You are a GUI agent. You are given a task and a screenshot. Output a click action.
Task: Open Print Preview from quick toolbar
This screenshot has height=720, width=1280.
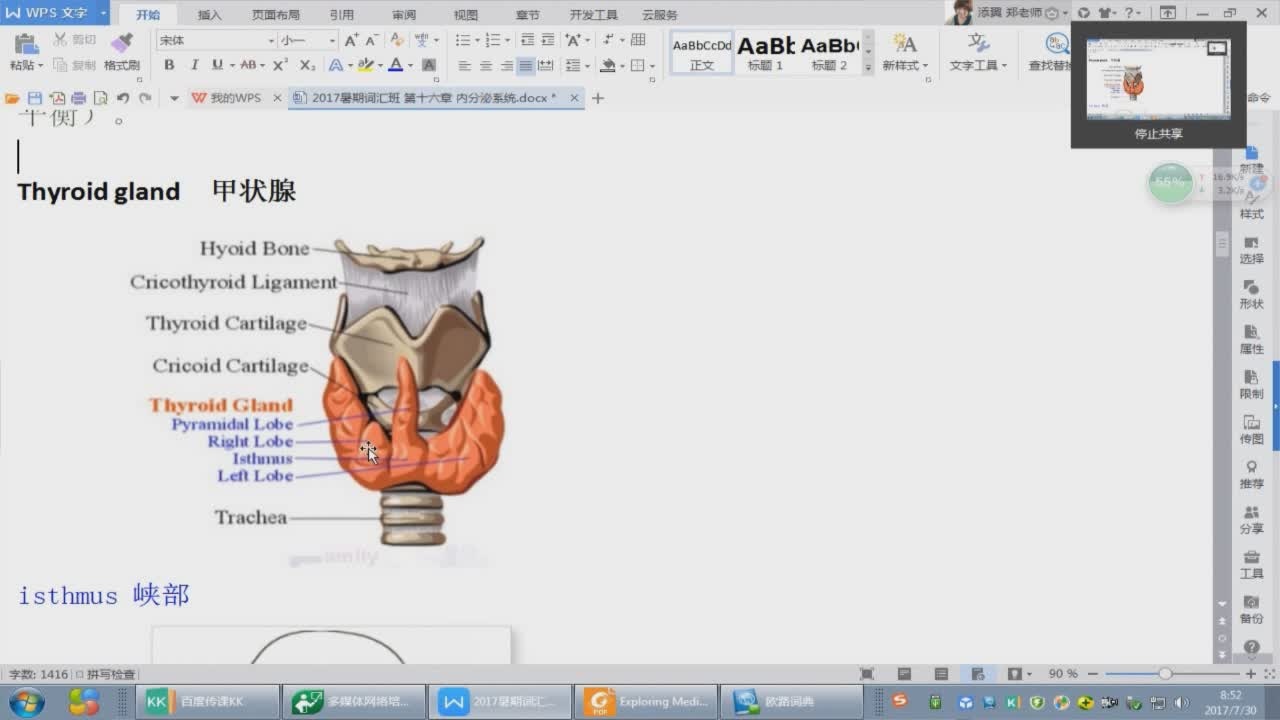pyautogui.click(x=100, y=98)
